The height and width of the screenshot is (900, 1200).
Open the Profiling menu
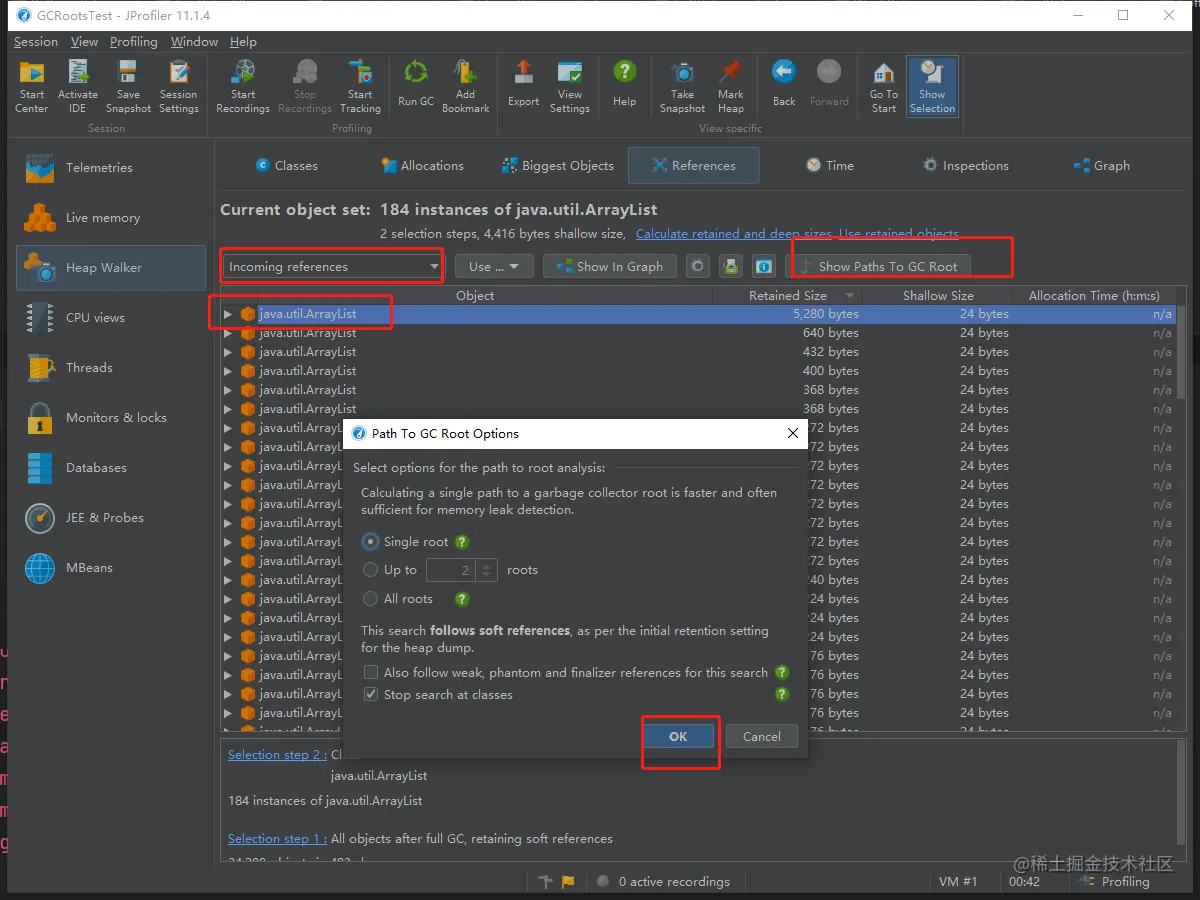[x=134, y=42]
